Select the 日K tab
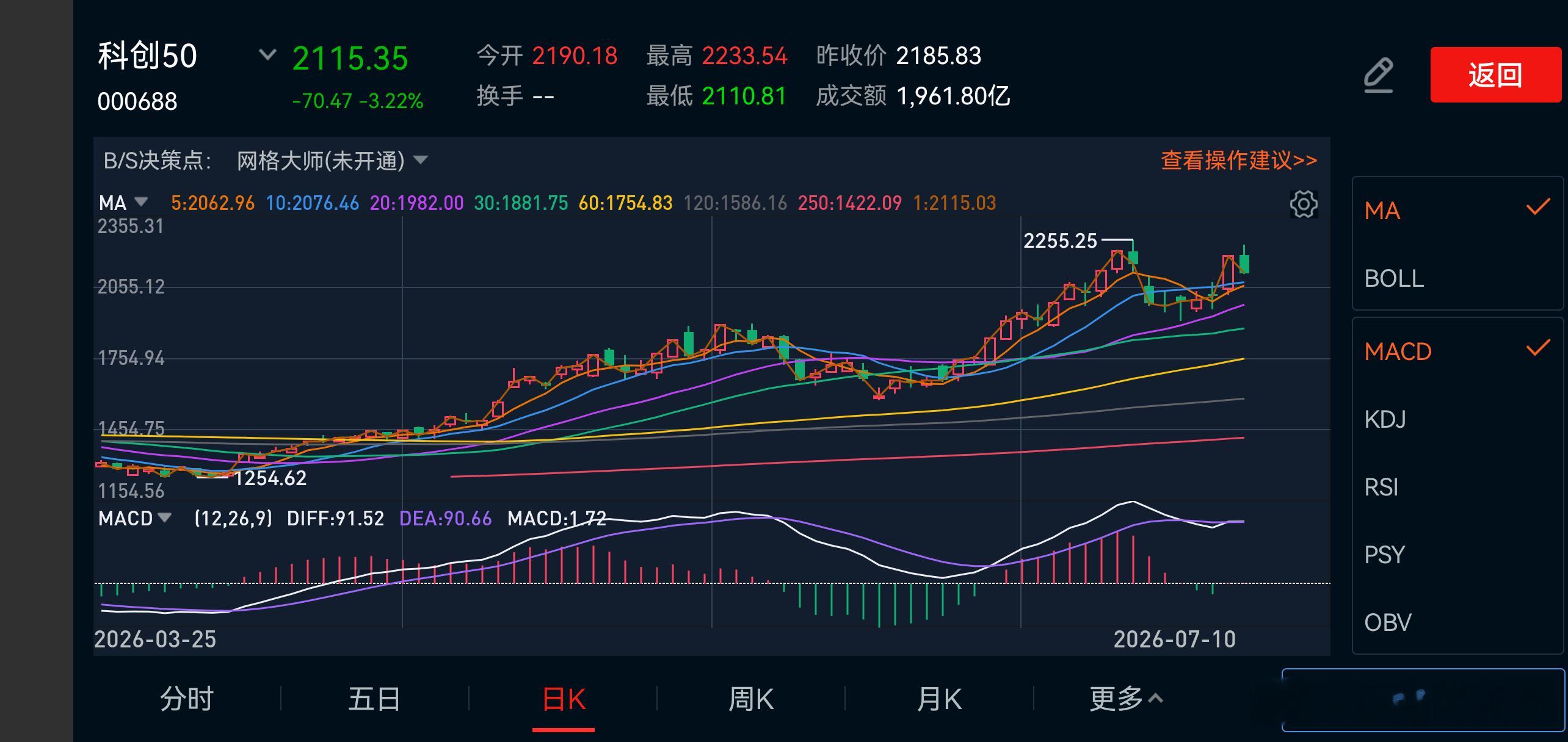 564,698
